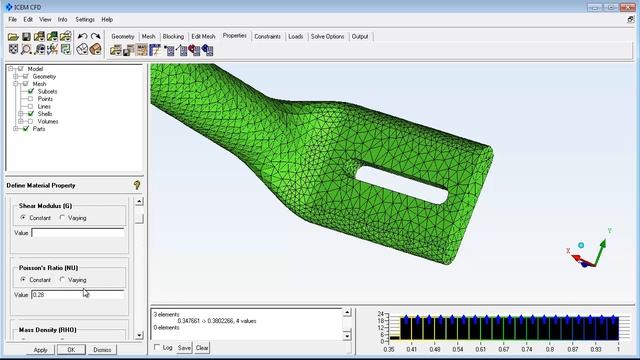Enable the Log checkbox in the message panel
Image resolution: width=640 pixels, height=360 pixels.
click(x=157, y=347)
